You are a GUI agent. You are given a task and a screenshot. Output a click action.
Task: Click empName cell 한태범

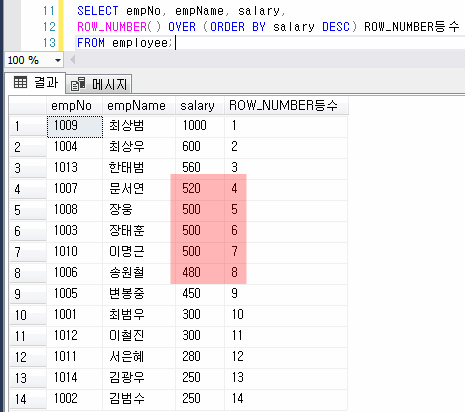(x=139, y=168)
